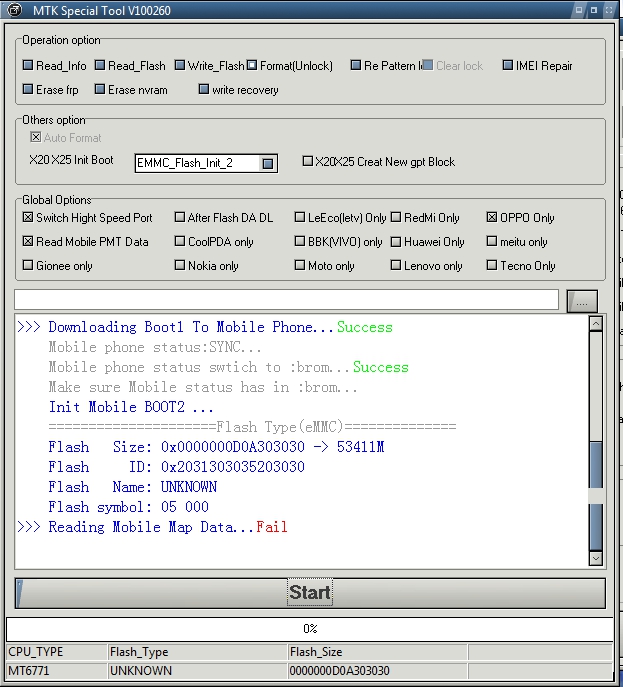Tick the meitu only checkbox

pyautogui.click(x=492, y=241)
